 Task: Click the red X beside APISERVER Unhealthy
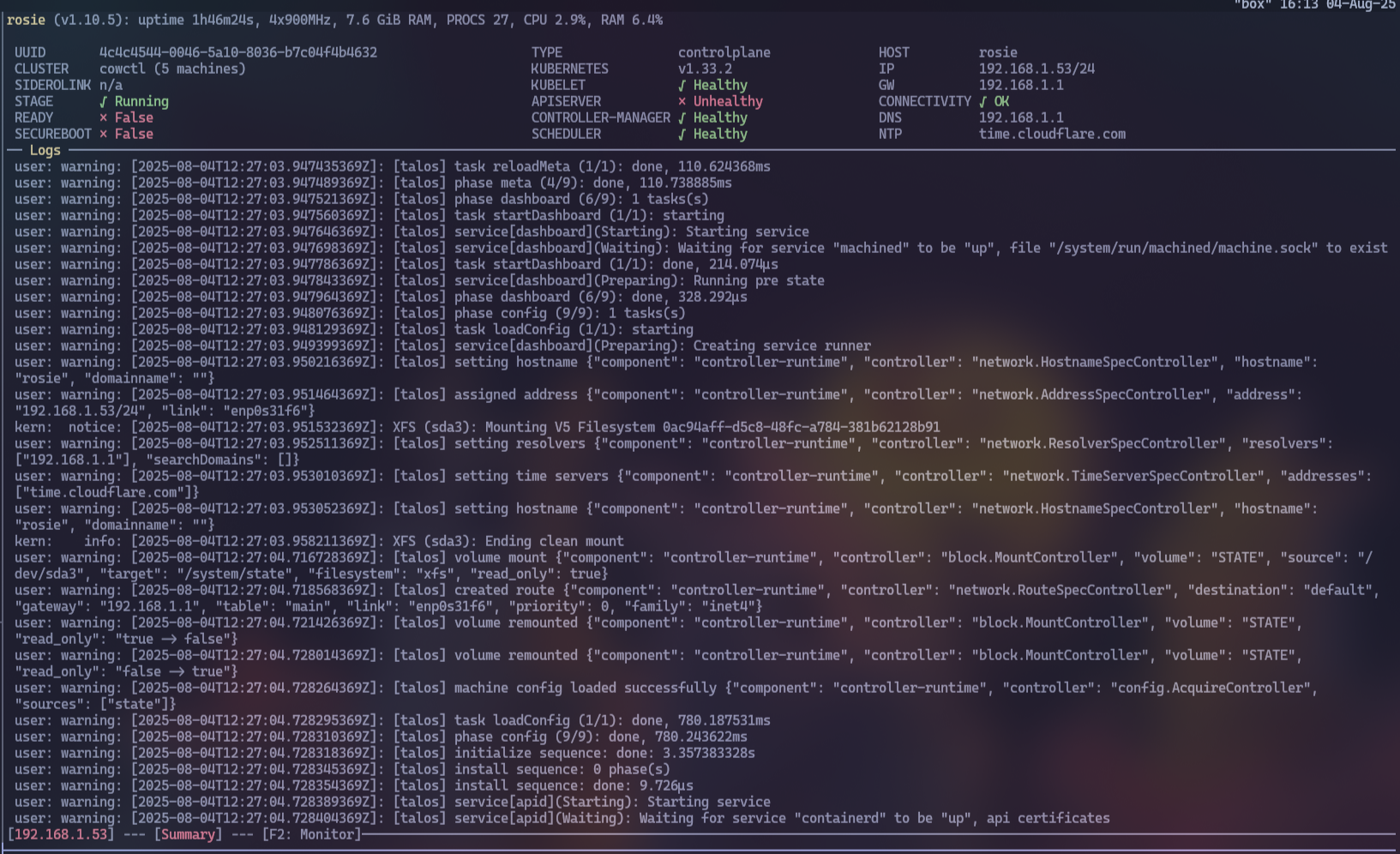682,101
